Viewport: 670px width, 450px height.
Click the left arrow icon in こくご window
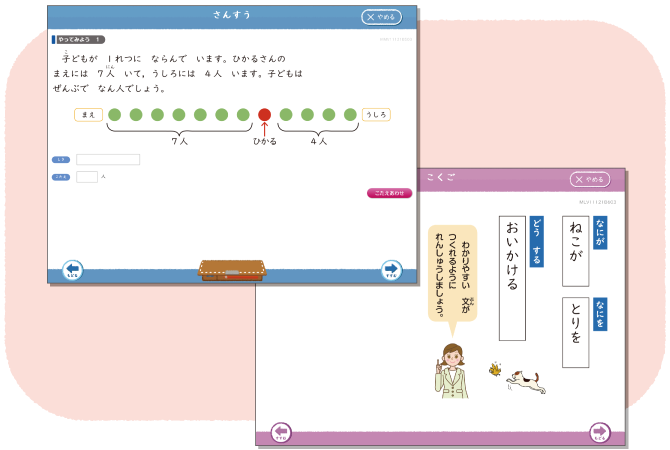(281, 432)
